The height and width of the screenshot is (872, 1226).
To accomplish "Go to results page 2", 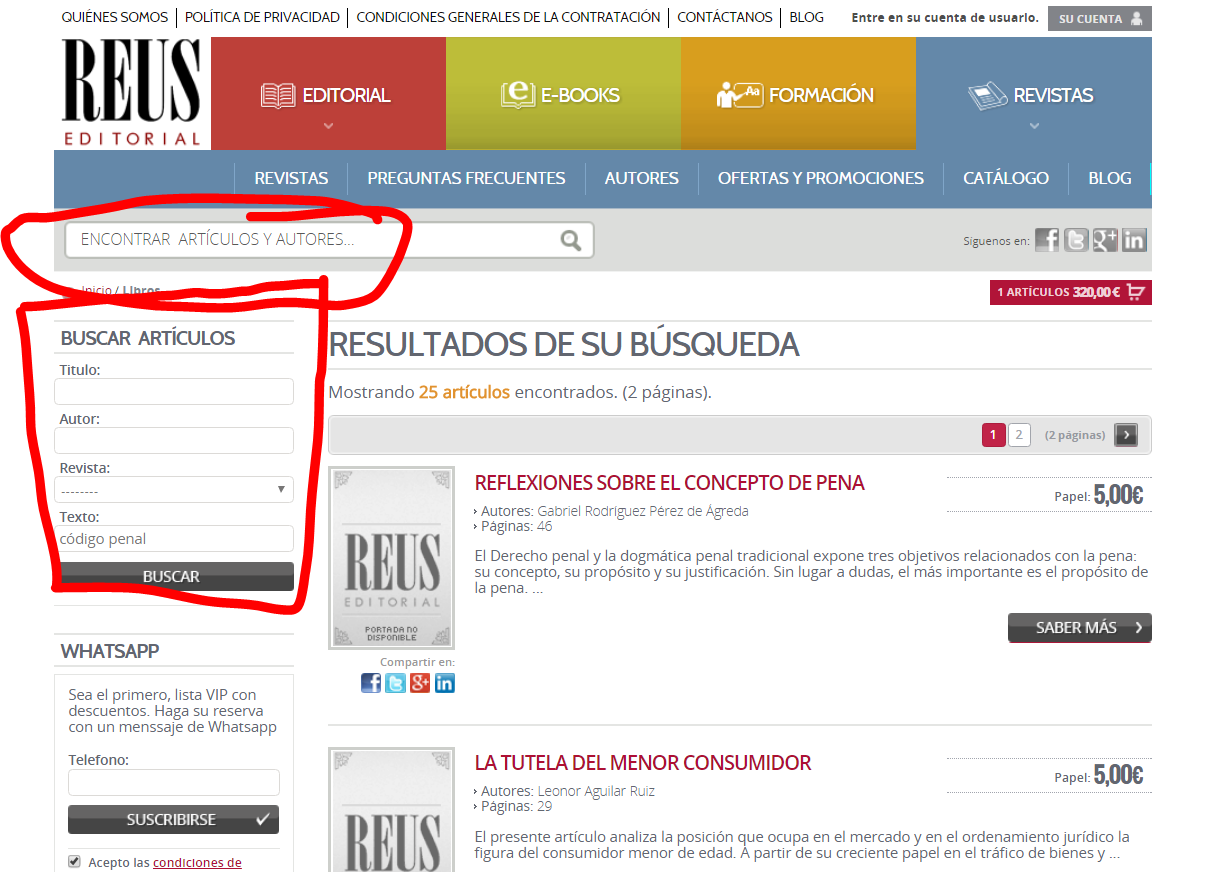I will pyautogui.click(x=1019, y=434).
